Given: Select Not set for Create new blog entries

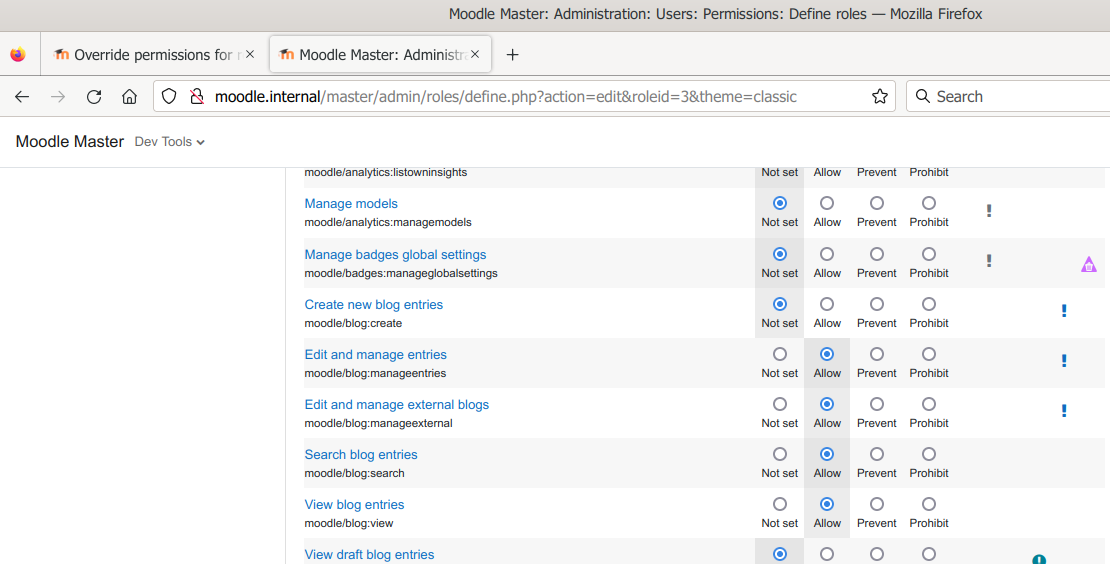Looking at the screenshot, I should 779,304.
